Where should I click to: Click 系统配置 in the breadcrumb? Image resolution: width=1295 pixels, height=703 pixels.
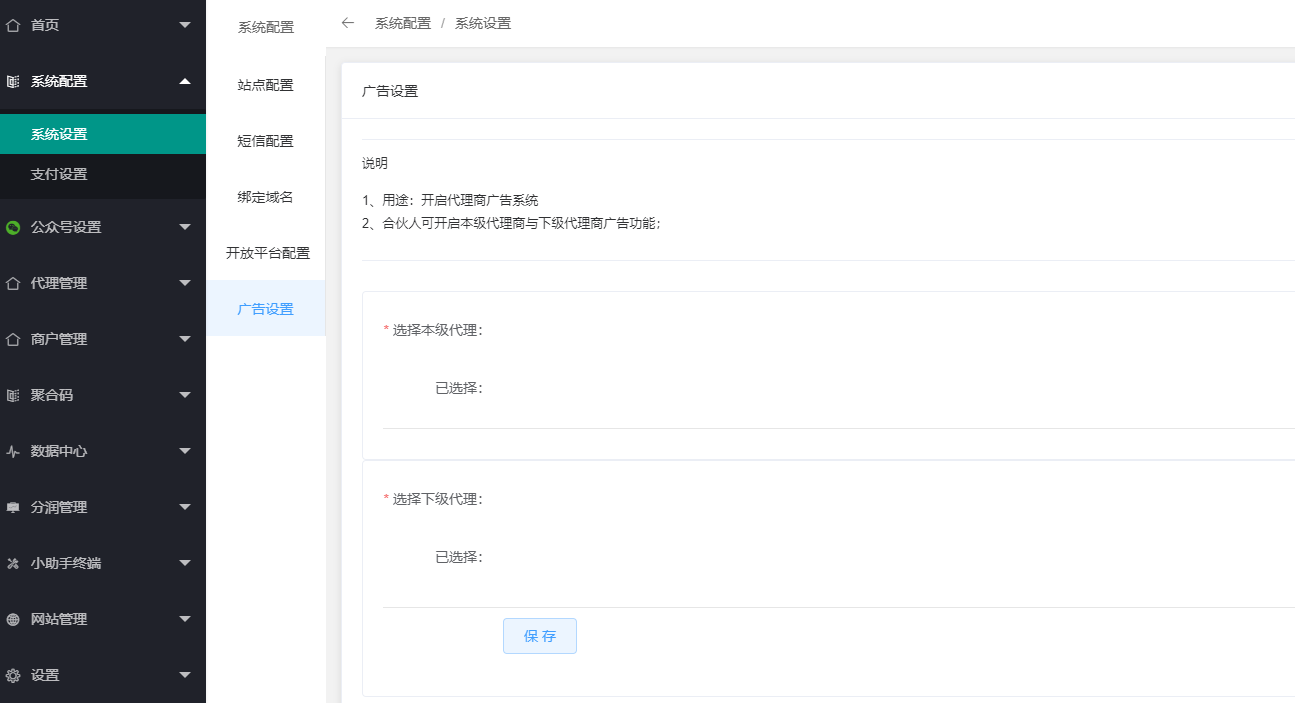(403, 23)
